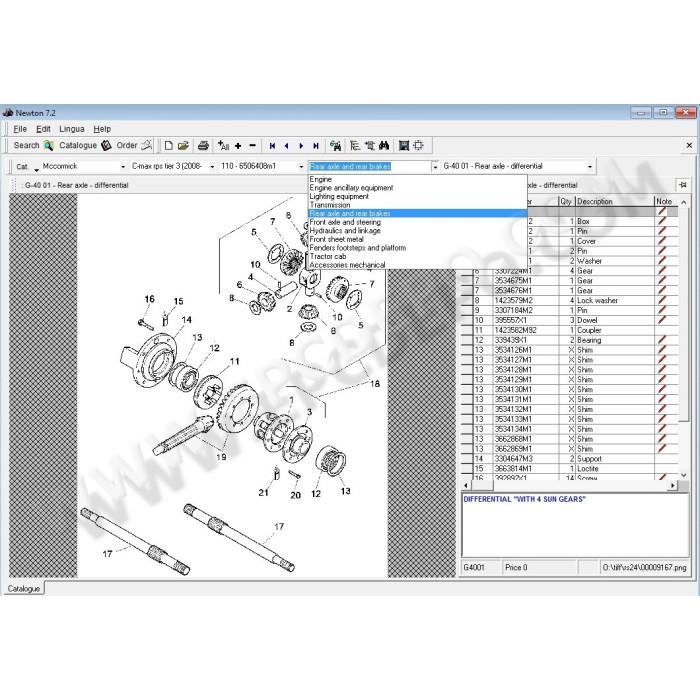Collapse the Rear axle and rear brakes dropdown arrow

tap(435, 167)
